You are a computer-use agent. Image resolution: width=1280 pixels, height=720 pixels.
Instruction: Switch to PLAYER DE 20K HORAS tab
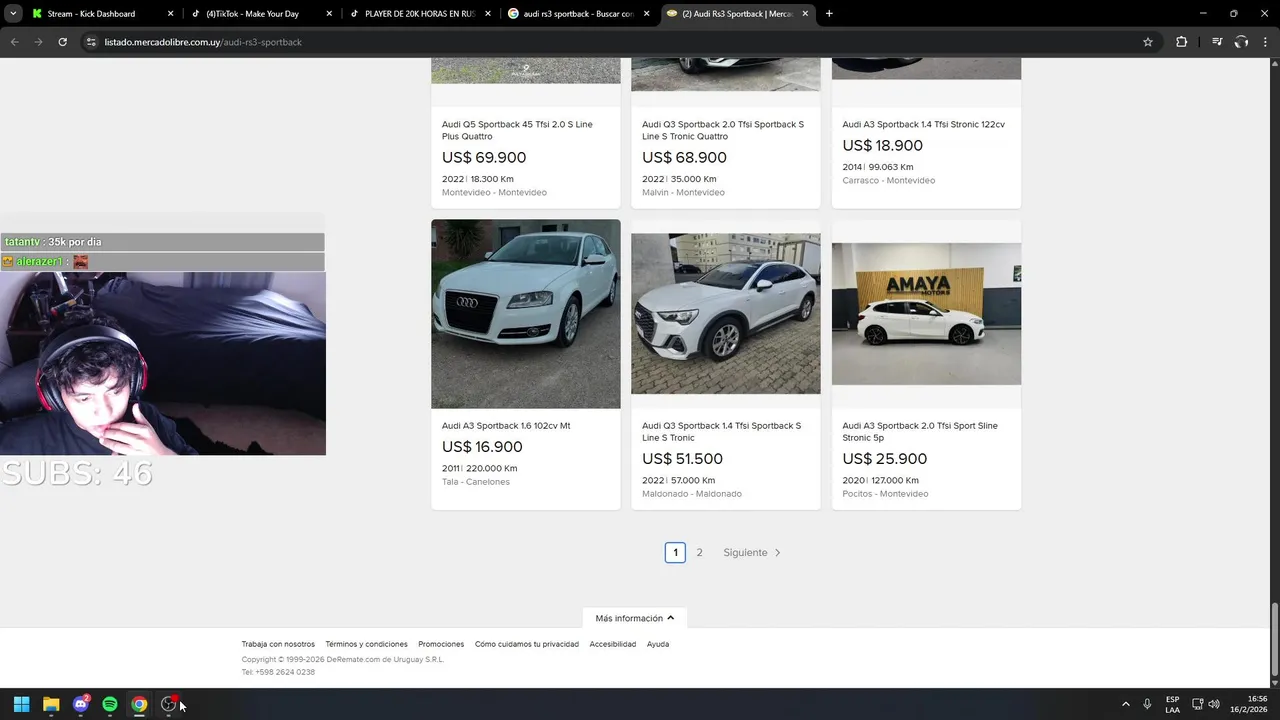(420, 14)
